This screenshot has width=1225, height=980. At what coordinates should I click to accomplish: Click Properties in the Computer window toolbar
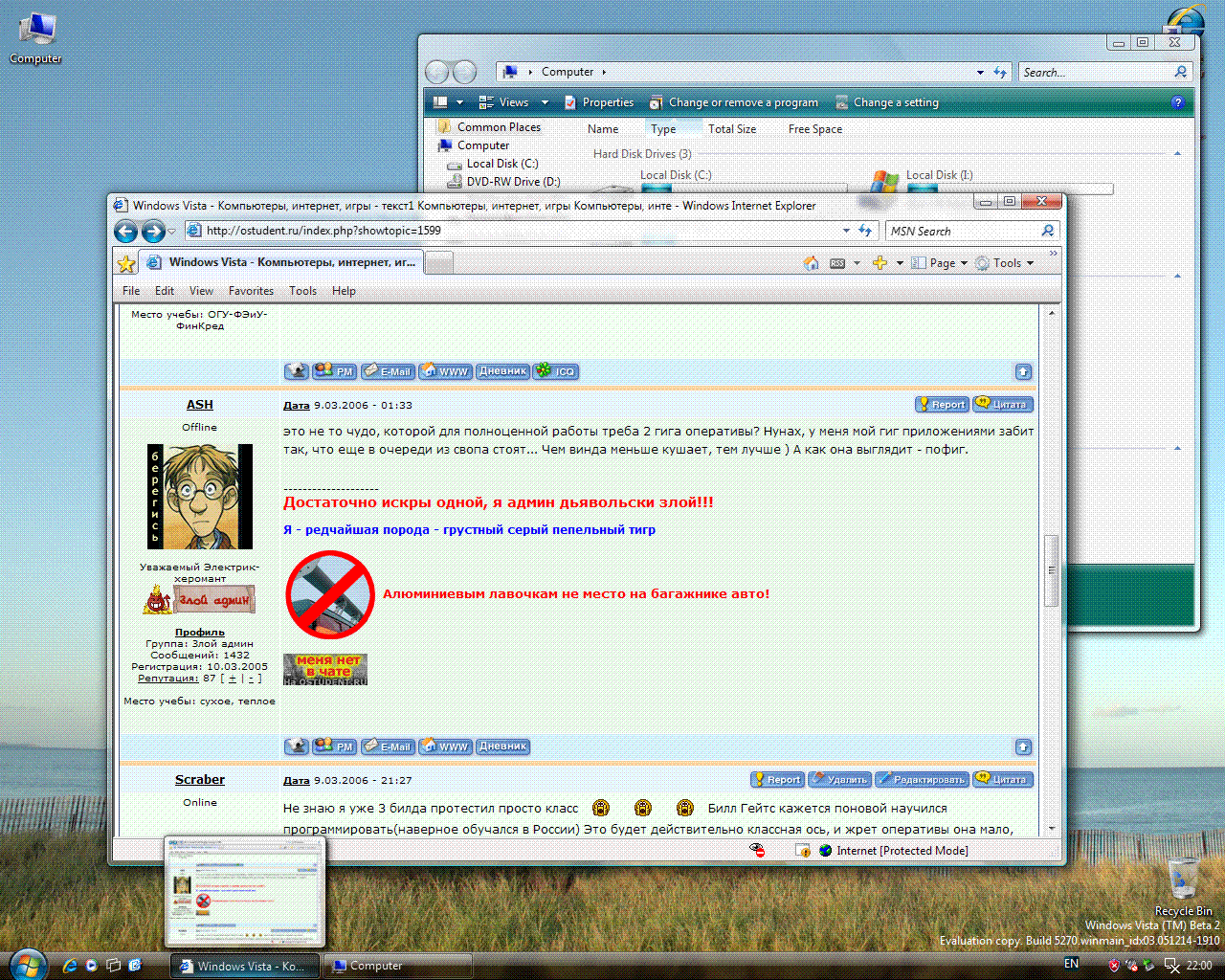pyautogui.click(x=599, y=102)
